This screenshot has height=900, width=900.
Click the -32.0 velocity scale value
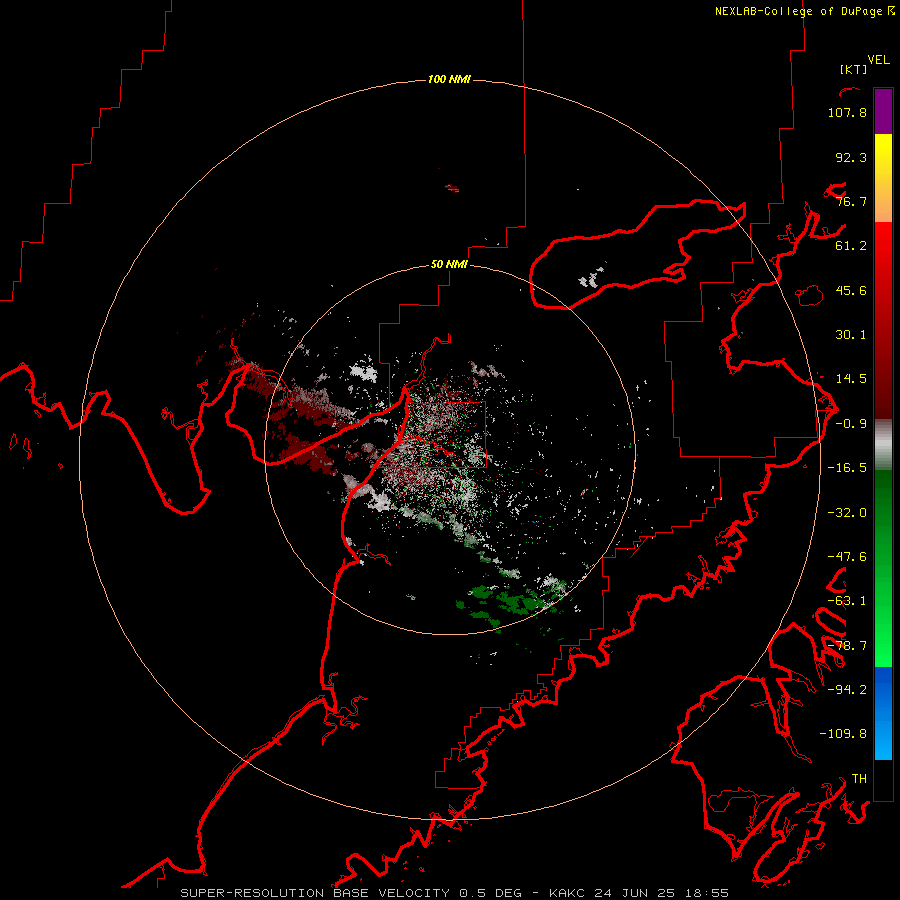click(847, 513)
